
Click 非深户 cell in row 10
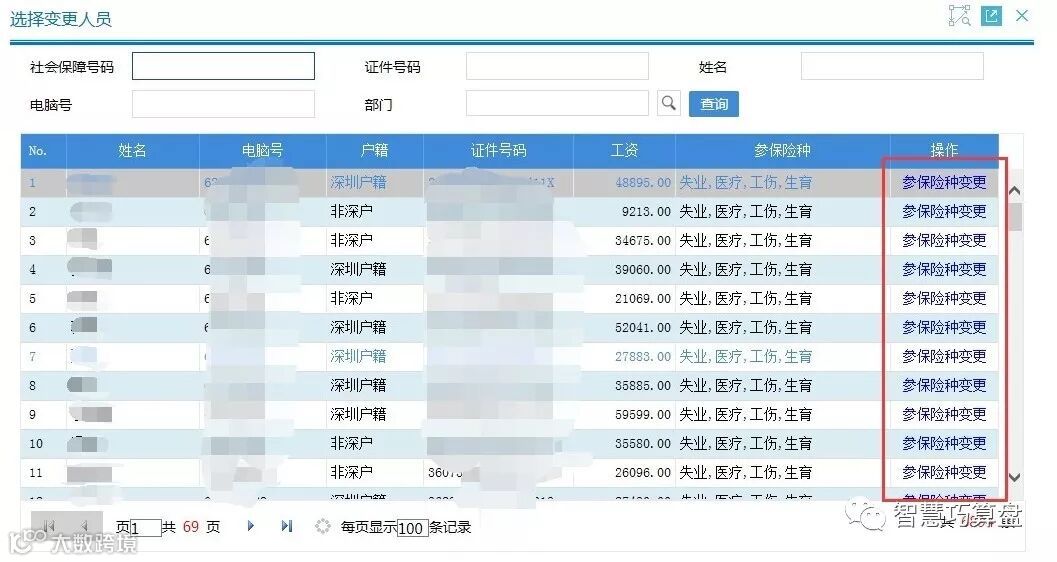[351, 443]
